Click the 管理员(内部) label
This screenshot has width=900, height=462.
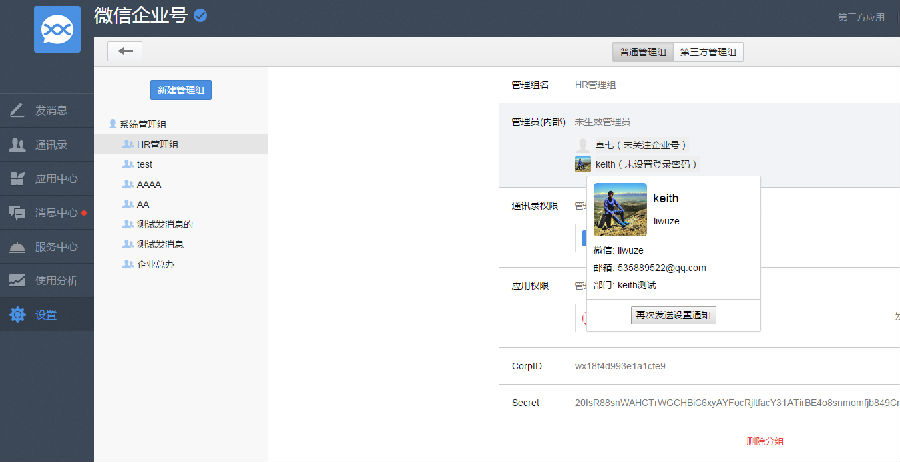(x=538, y=122)
